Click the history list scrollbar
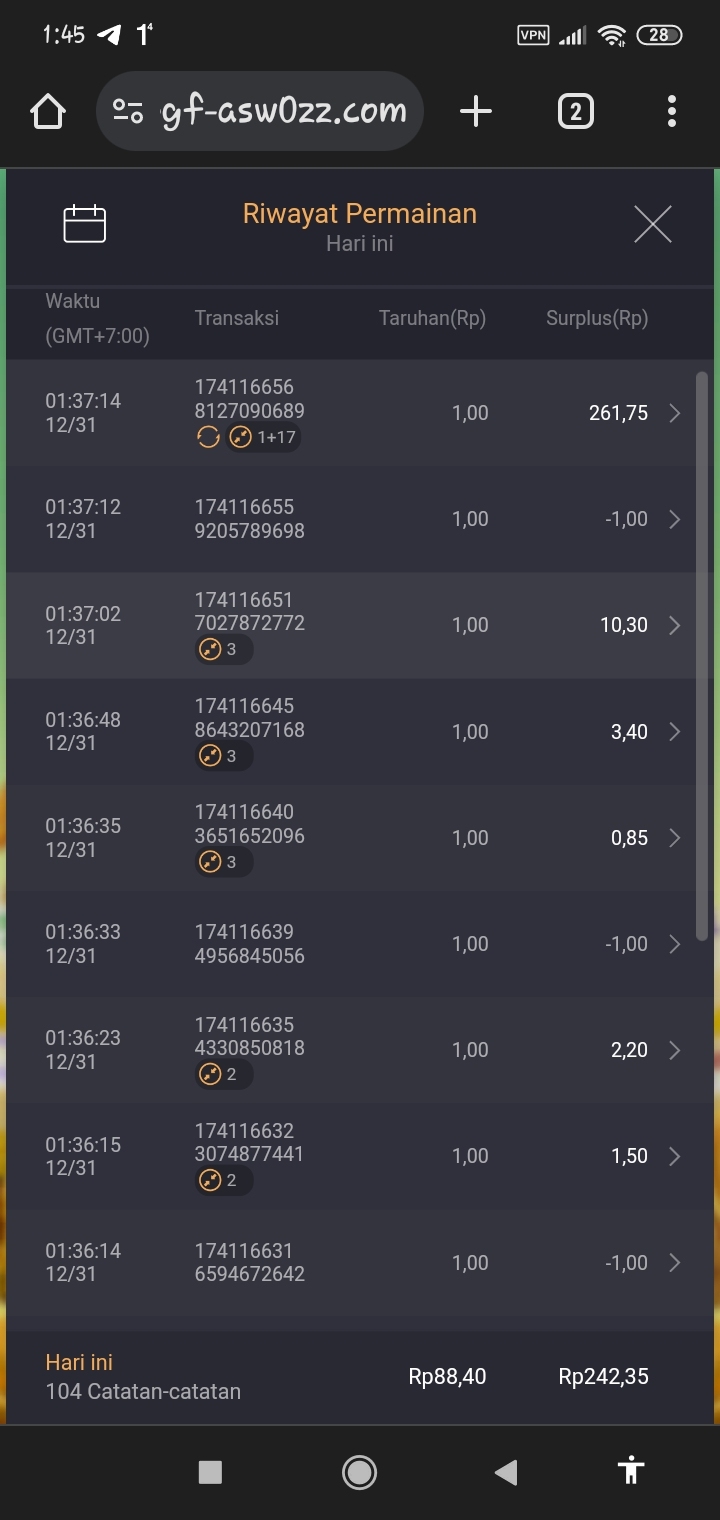720x1520 pixels. (702, 655)
